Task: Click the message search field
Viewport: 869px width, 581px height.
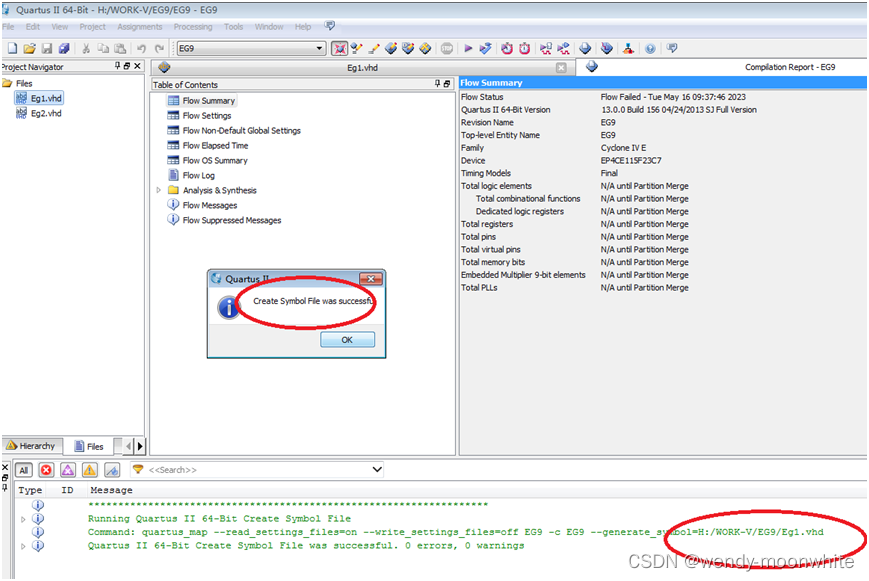Action: tap(258, 470)
